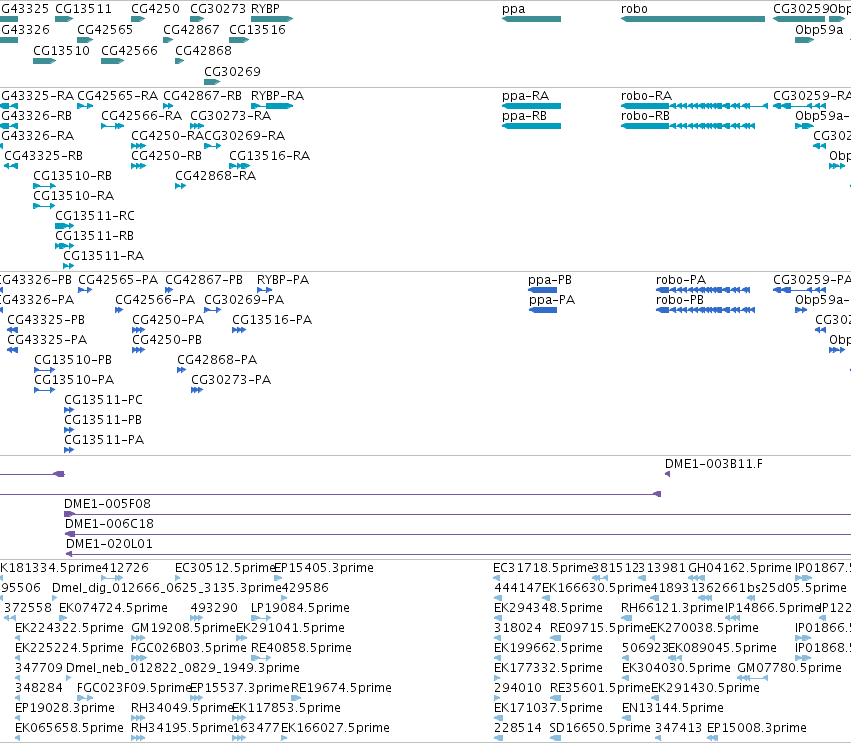
Task: Select the CG42868-RA transcript label
Action: pyautogui.click(x=215, y=176)
